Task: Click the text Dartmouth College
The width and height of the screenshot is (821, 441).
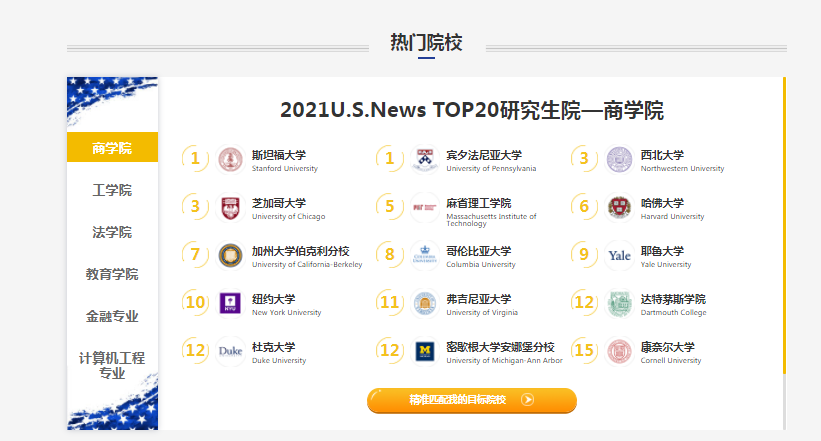Action: pos(673,313)
